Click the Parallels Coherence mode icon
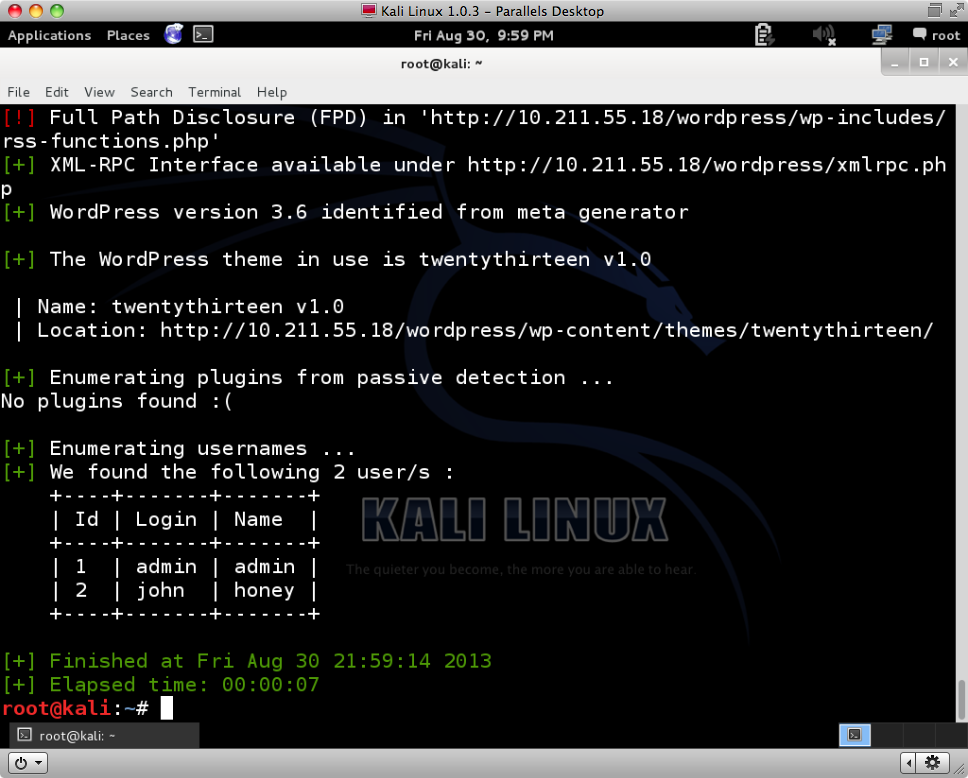The height and width of the screenshot is (778, 968). point(935,10)
